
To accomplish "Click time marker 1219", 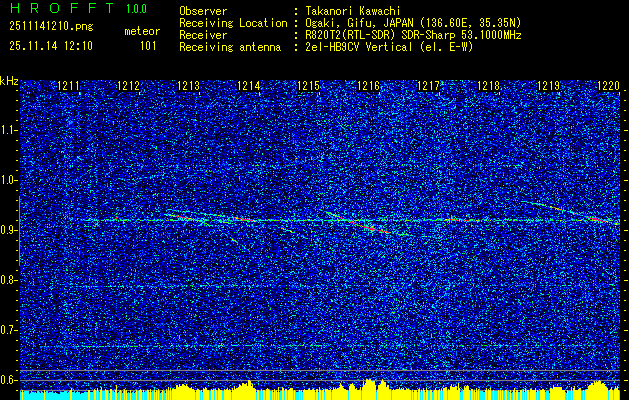I will pyautogui.click(x=548, y=86).
